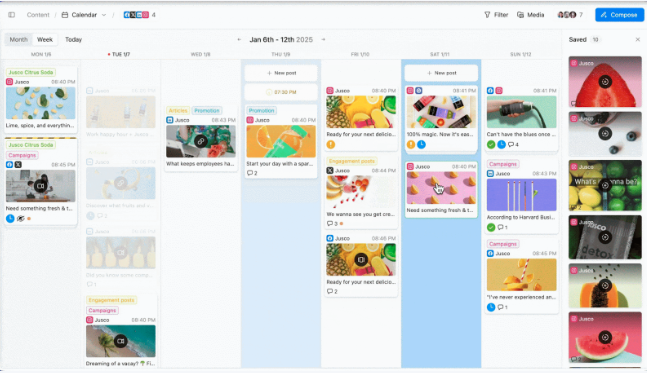The width and height of the screenshot is (647, 373).
Task: Click Campaigns label on Sunday 08:45 PM post
Action: [x=503, y=244]
